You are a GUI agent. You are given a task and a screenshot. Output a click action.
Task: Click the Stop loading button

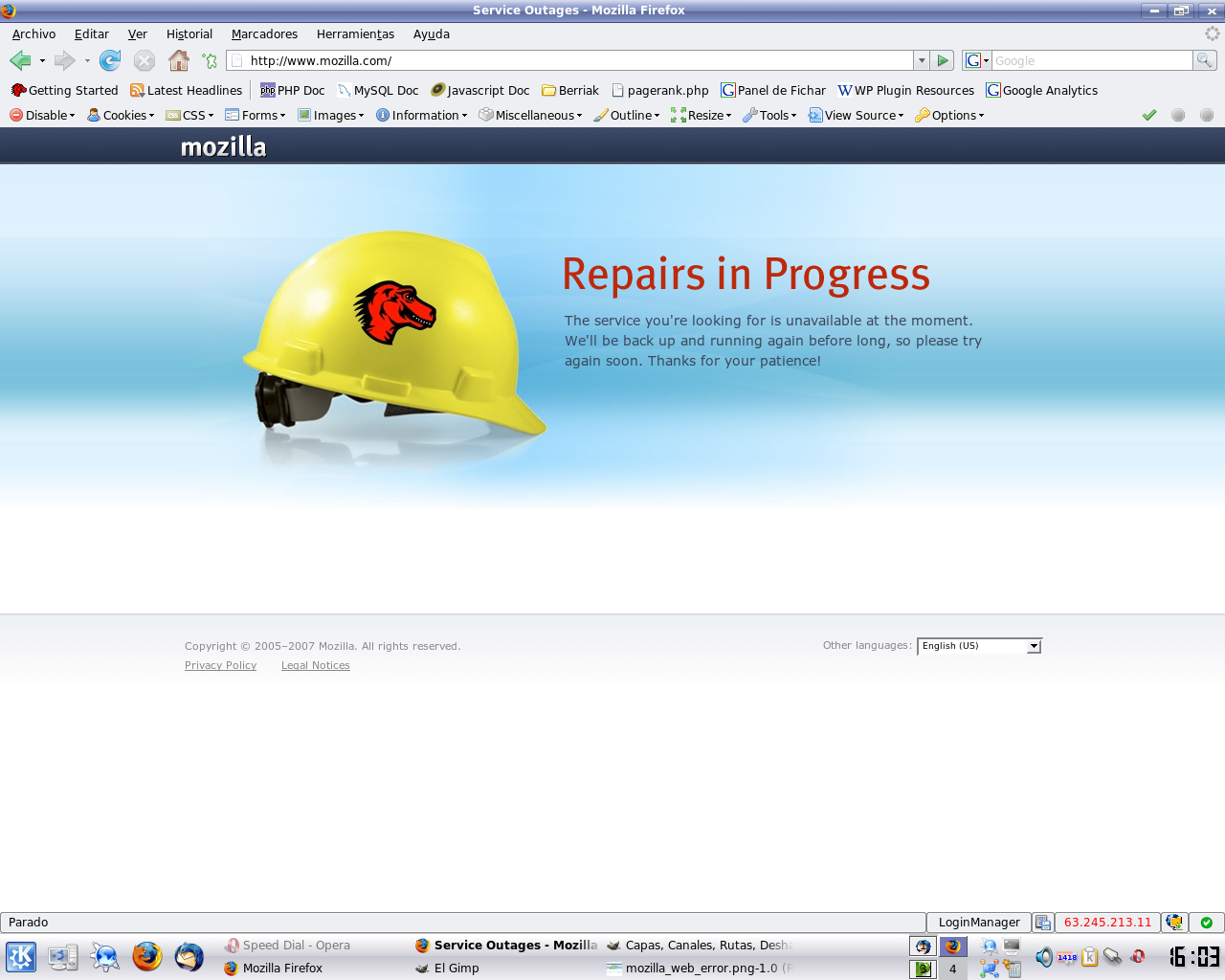tap(145, 60)
